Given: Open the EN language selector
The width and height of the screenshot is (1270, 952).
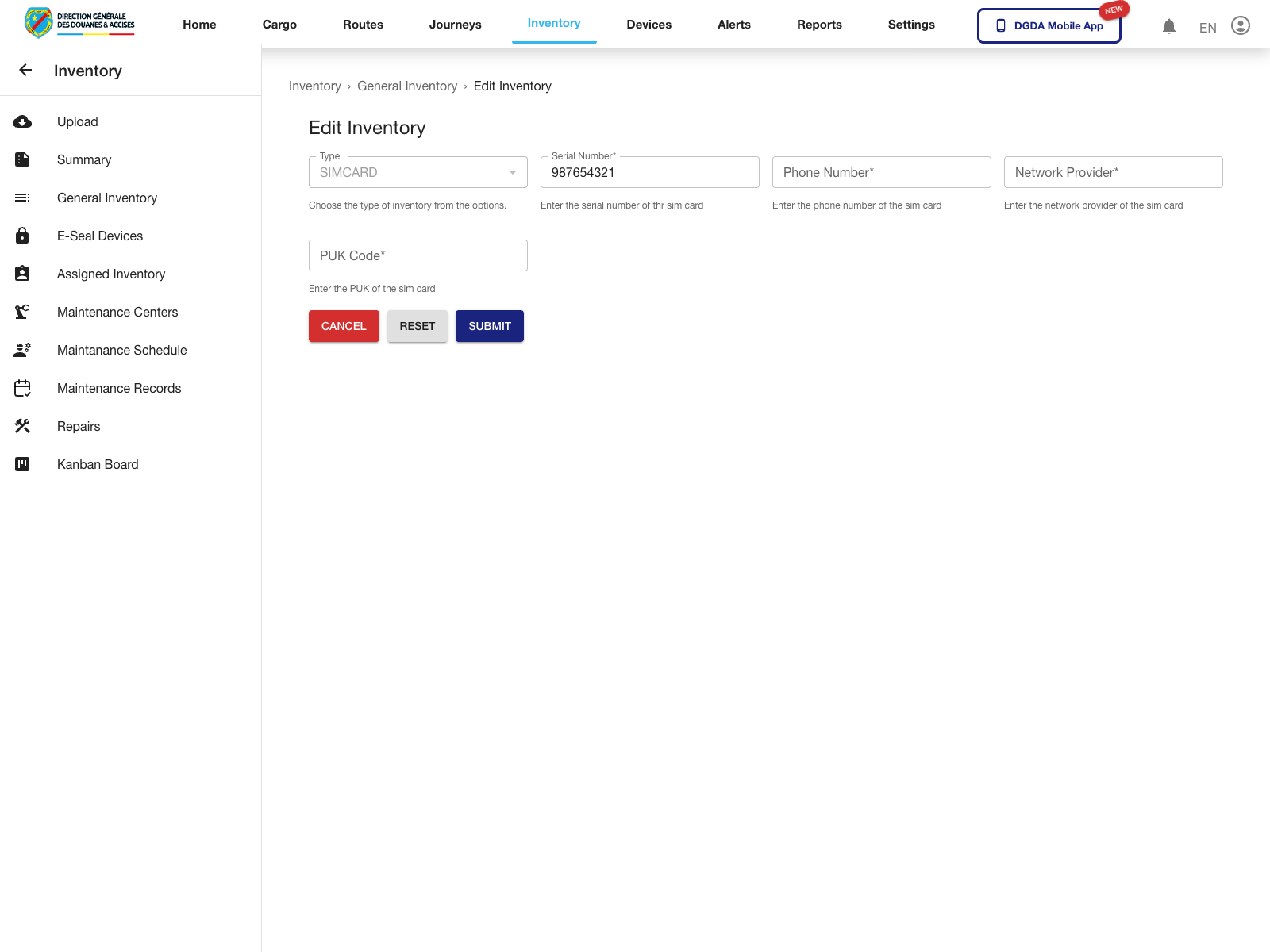Looking at the screenshot, I should point(1207,28).
